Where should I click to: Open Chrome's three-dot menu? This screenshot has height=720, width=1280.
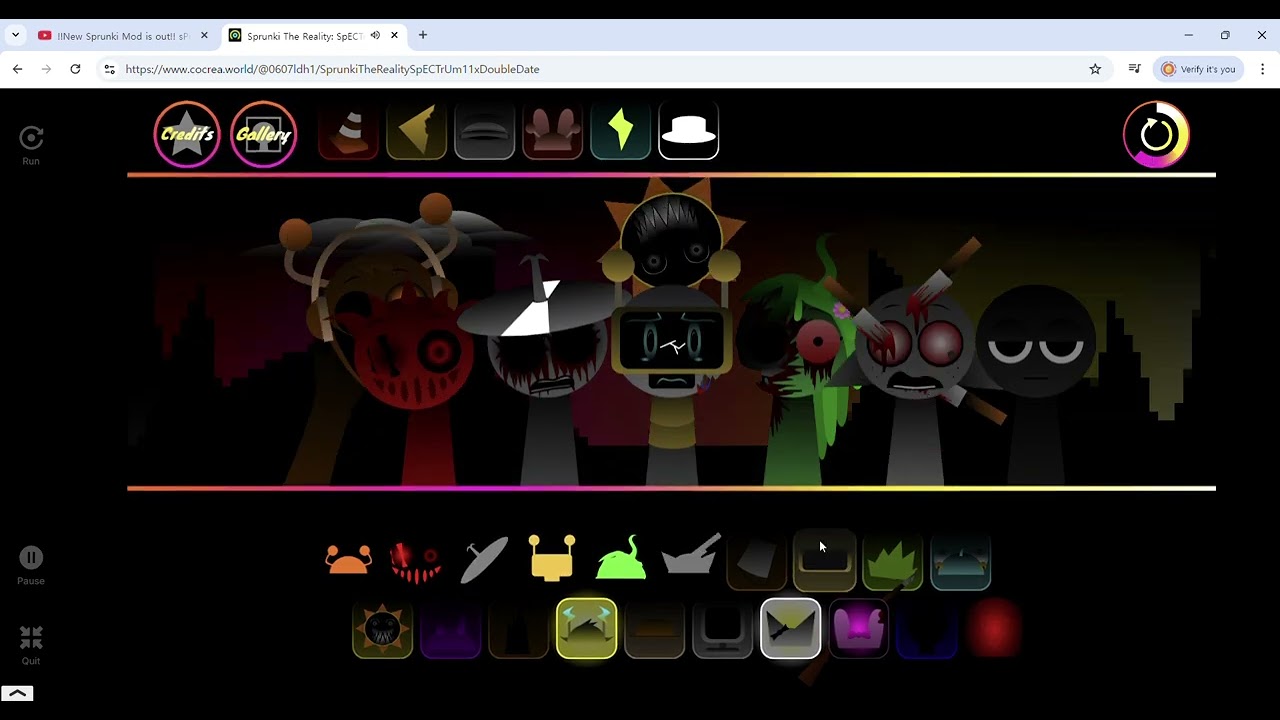1262,69
